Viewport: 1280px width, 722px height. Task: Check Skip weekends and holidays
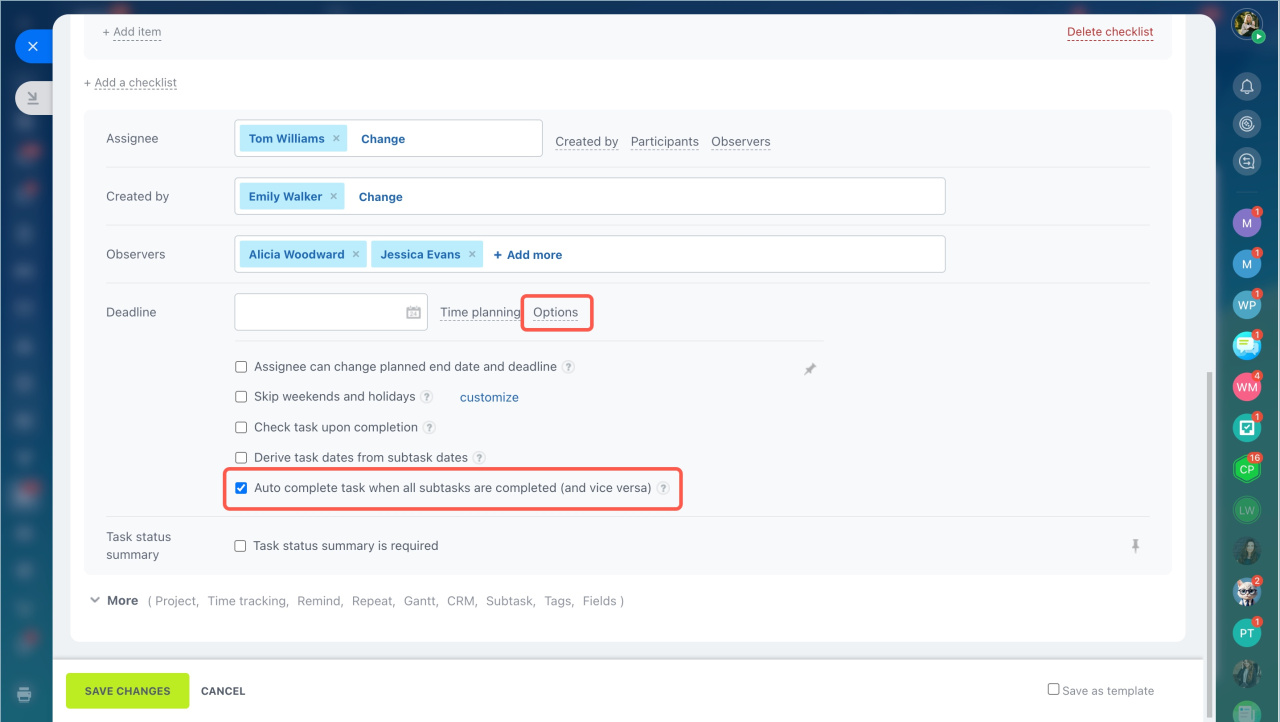(x=241, y=397)
